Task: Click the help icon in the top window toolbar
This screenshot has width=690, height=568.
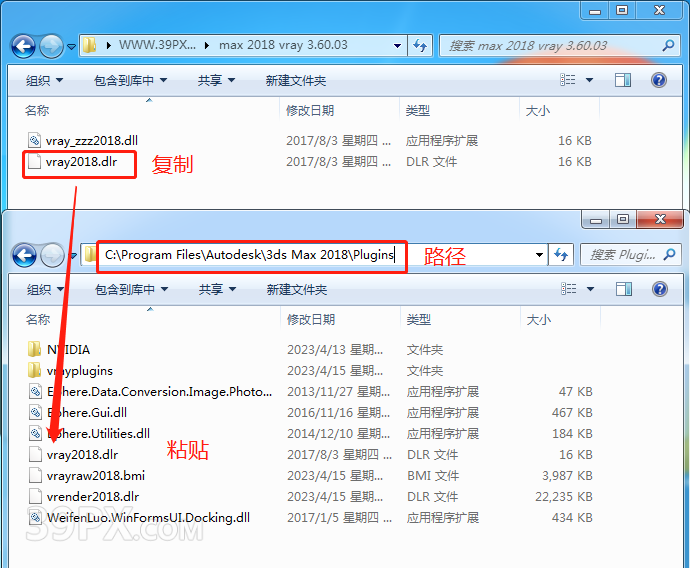Action: (x=659, y=80)
